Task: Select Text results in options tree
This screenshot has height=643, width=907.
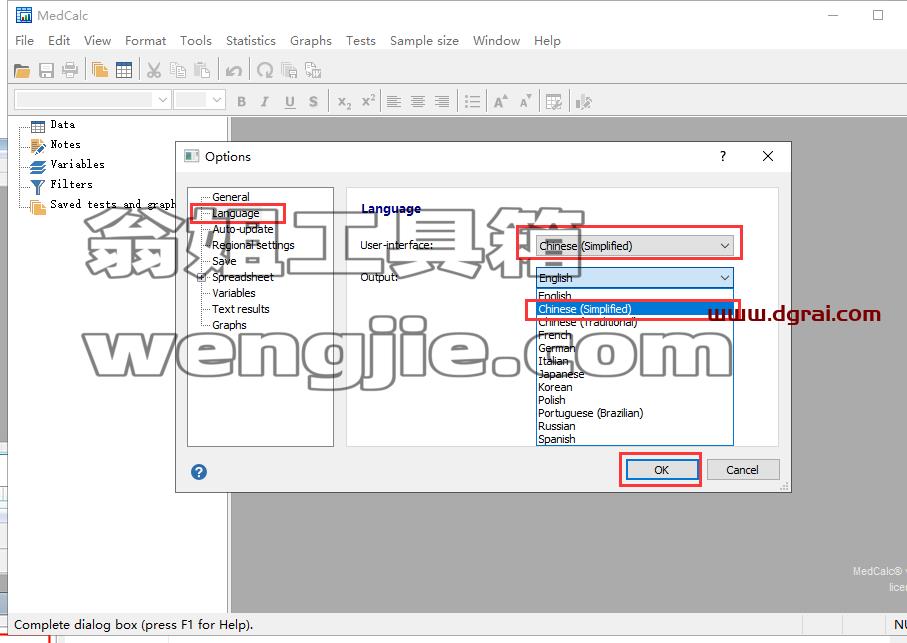Action: click(x=241, y=309)
